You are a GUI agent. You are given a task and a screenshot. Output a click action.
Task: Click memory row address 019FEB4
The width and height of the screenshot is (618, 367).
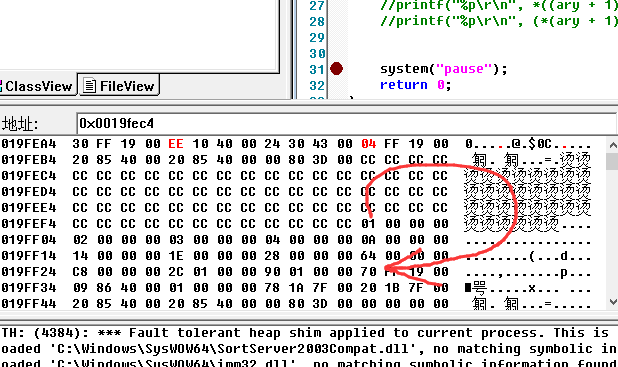[x=29, y=160]
